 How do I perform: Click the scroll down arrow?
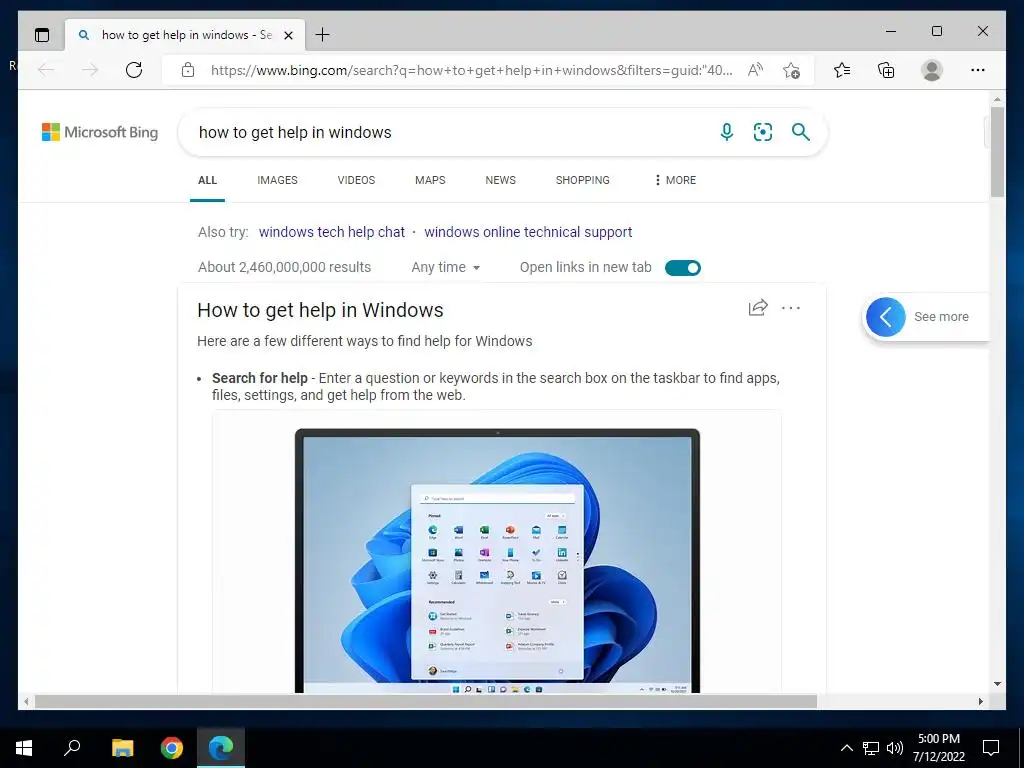tap(997, 684)
